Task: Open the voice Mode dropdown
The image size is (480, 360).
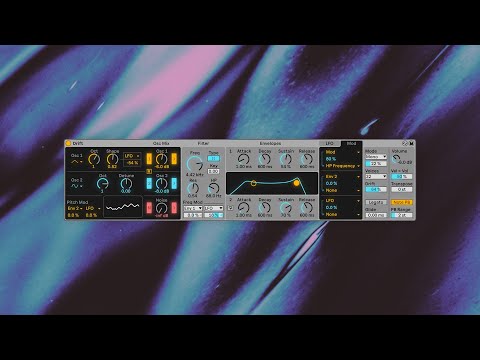Action: [x=376, y=157]
